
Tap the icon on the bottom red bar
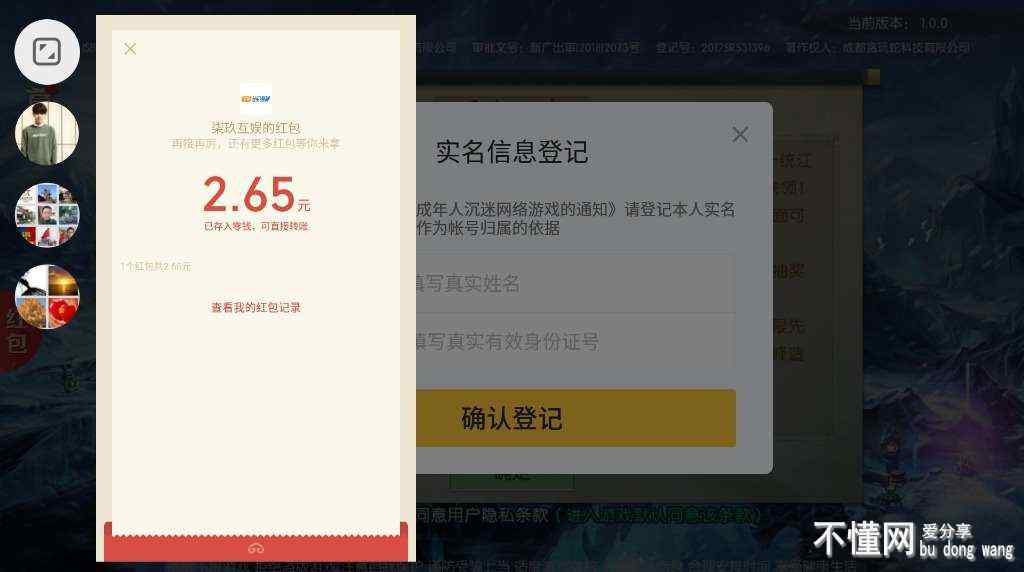click(256, 548)
